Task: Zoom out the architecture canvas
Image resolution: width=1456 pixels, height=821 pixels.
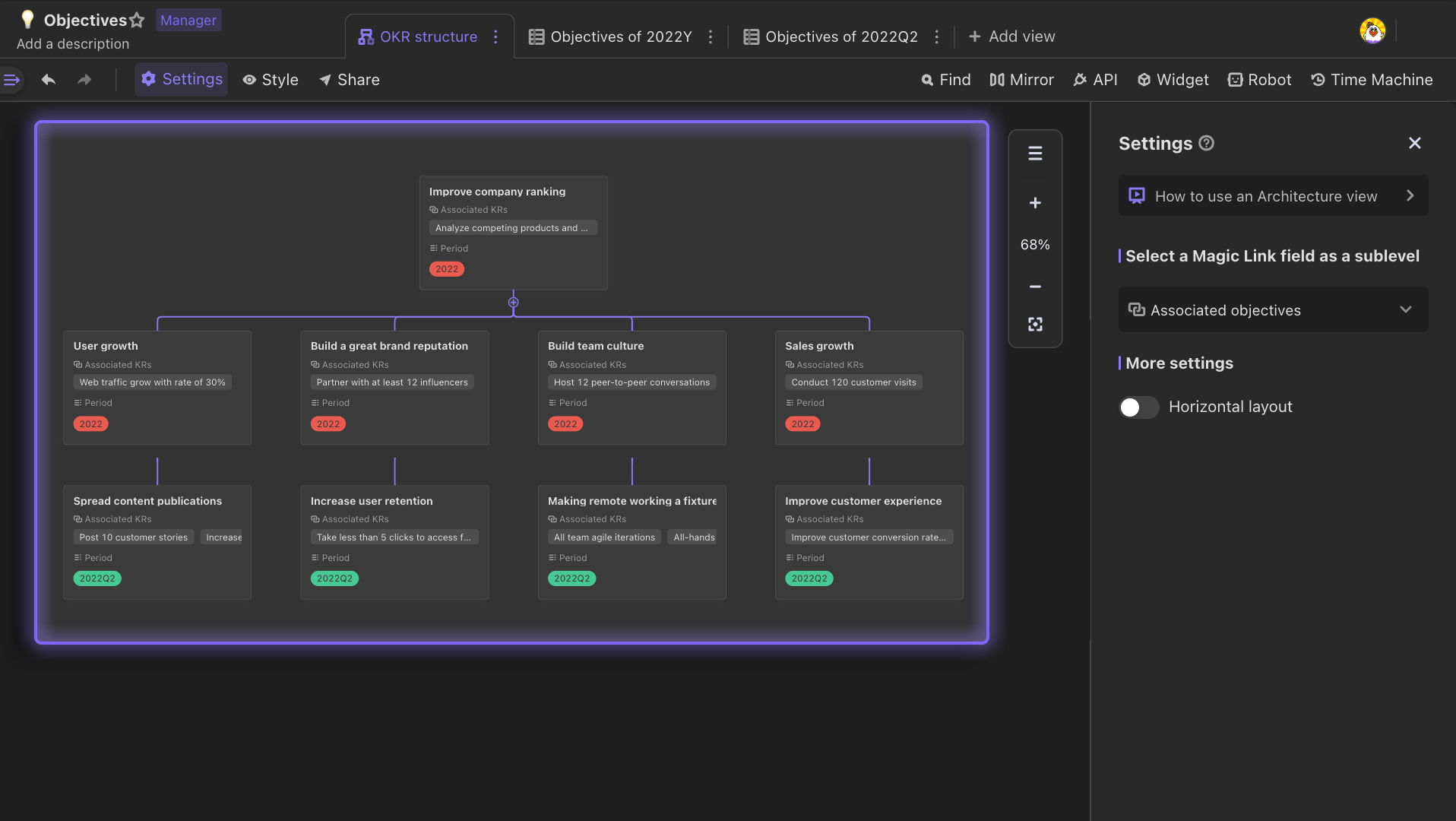Action: (1035, 287)
